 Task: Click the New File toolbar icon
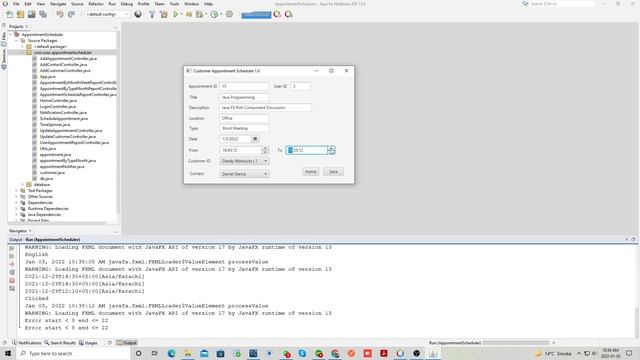pyautogui.click(x=9, y=14)
